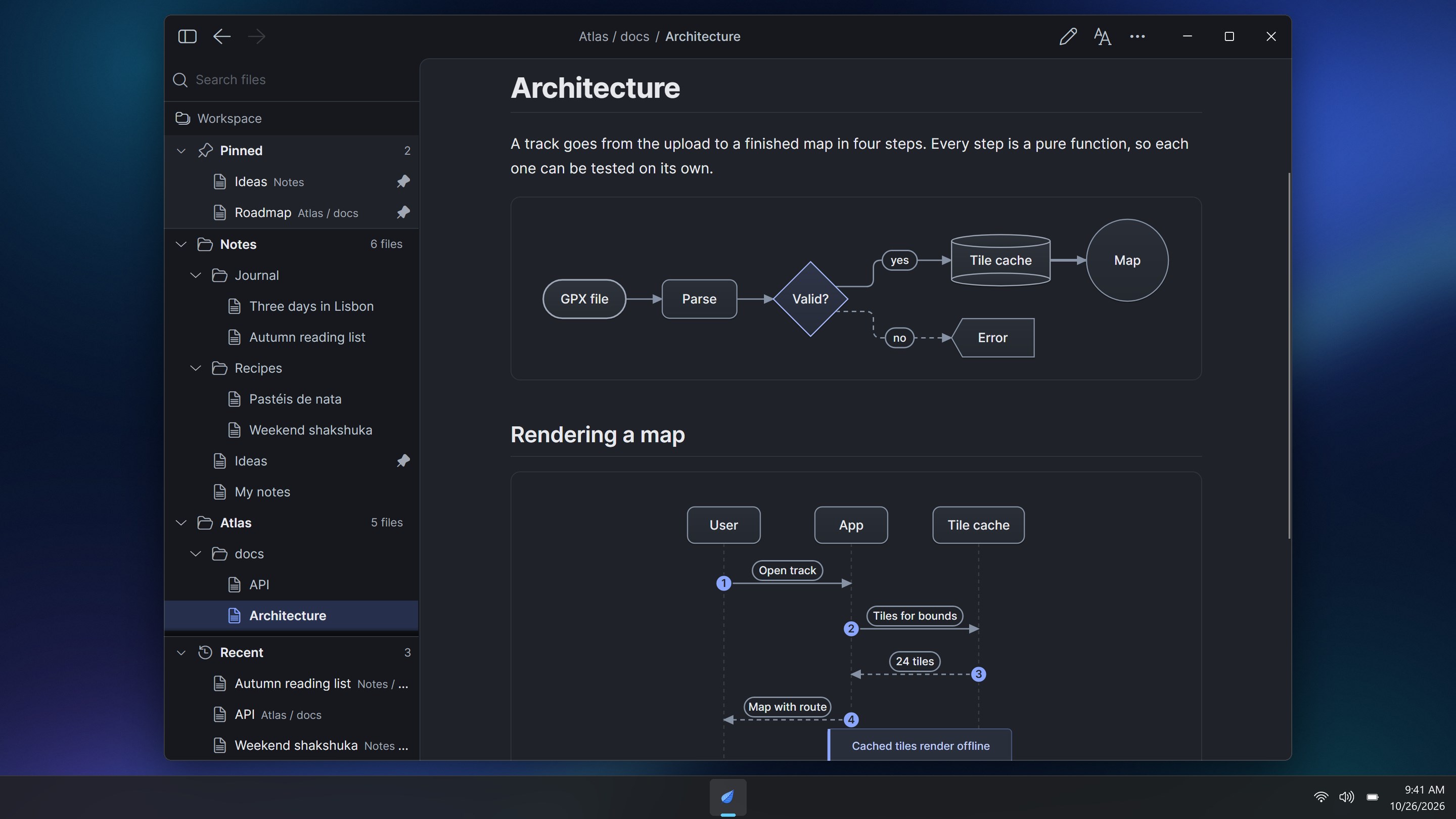Open Three days in Lisbon note
Viewport: 1456px width, 819px height.
[x=292, y=306]
